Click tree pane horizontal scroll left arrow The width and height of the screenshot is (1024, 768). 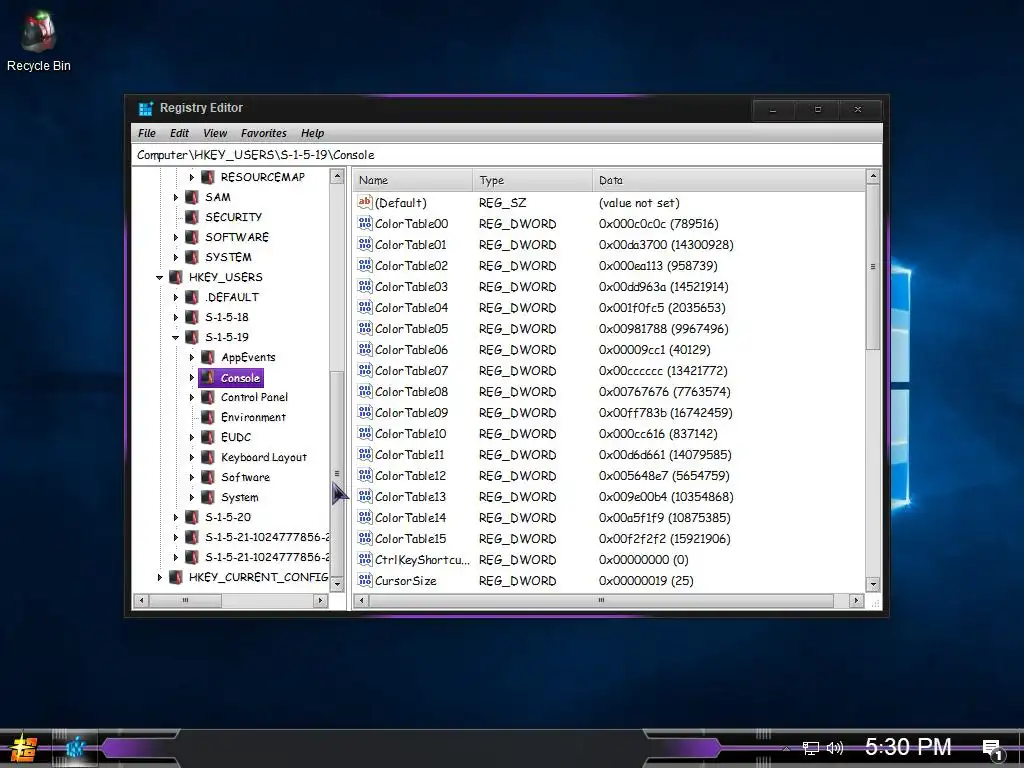click(141, 600)
